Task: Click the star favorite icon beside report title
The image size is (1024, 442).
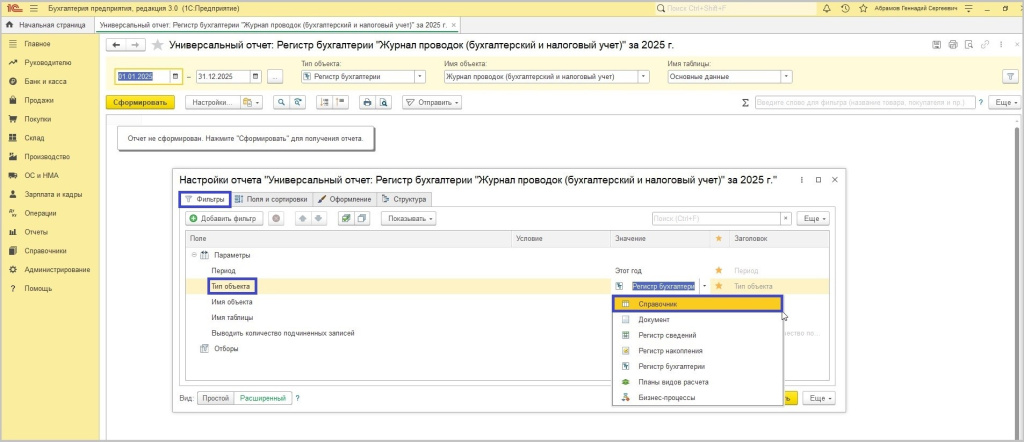Action: tap(157, 45)
